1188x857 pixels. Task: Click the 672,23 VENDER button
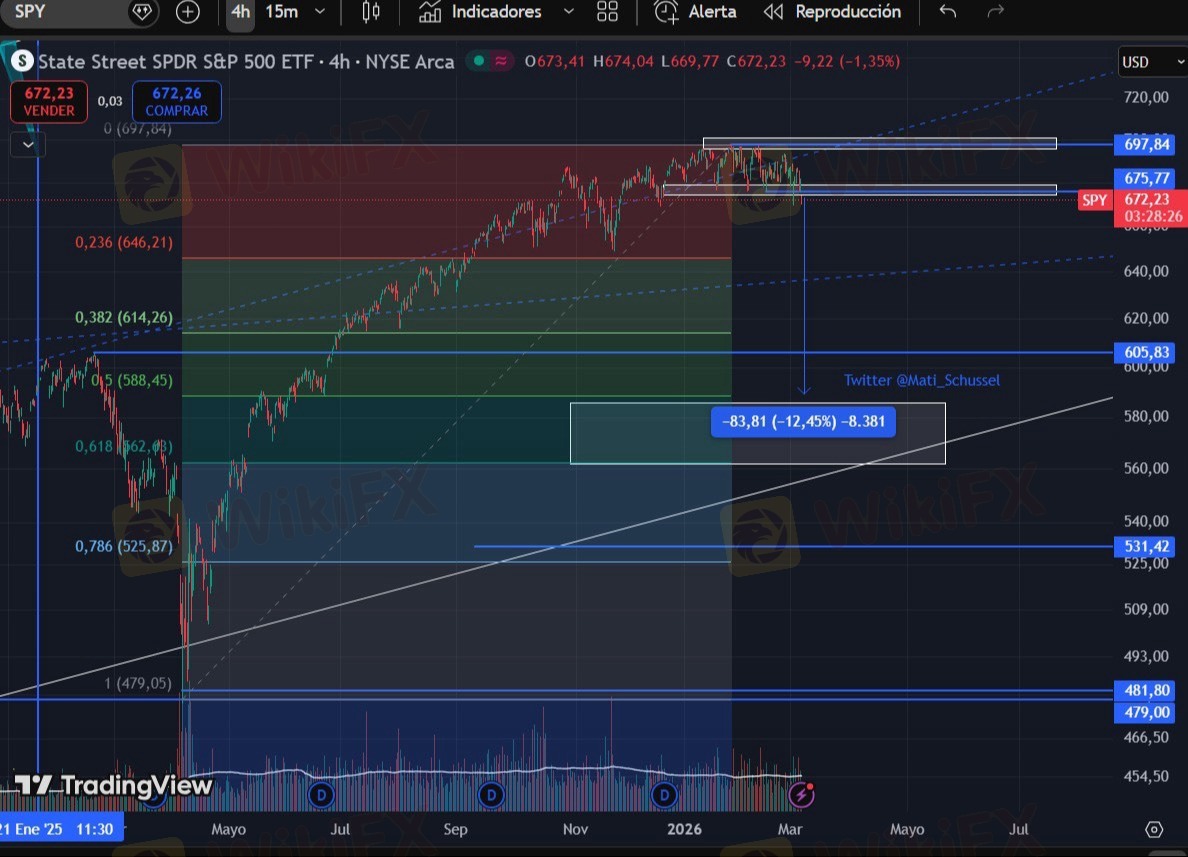tap(49, 102)
